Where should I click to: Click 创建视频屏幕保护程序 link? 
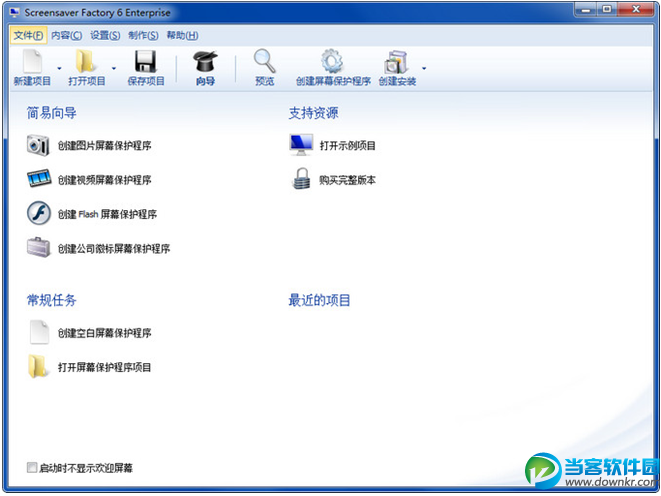pos(105,180)
